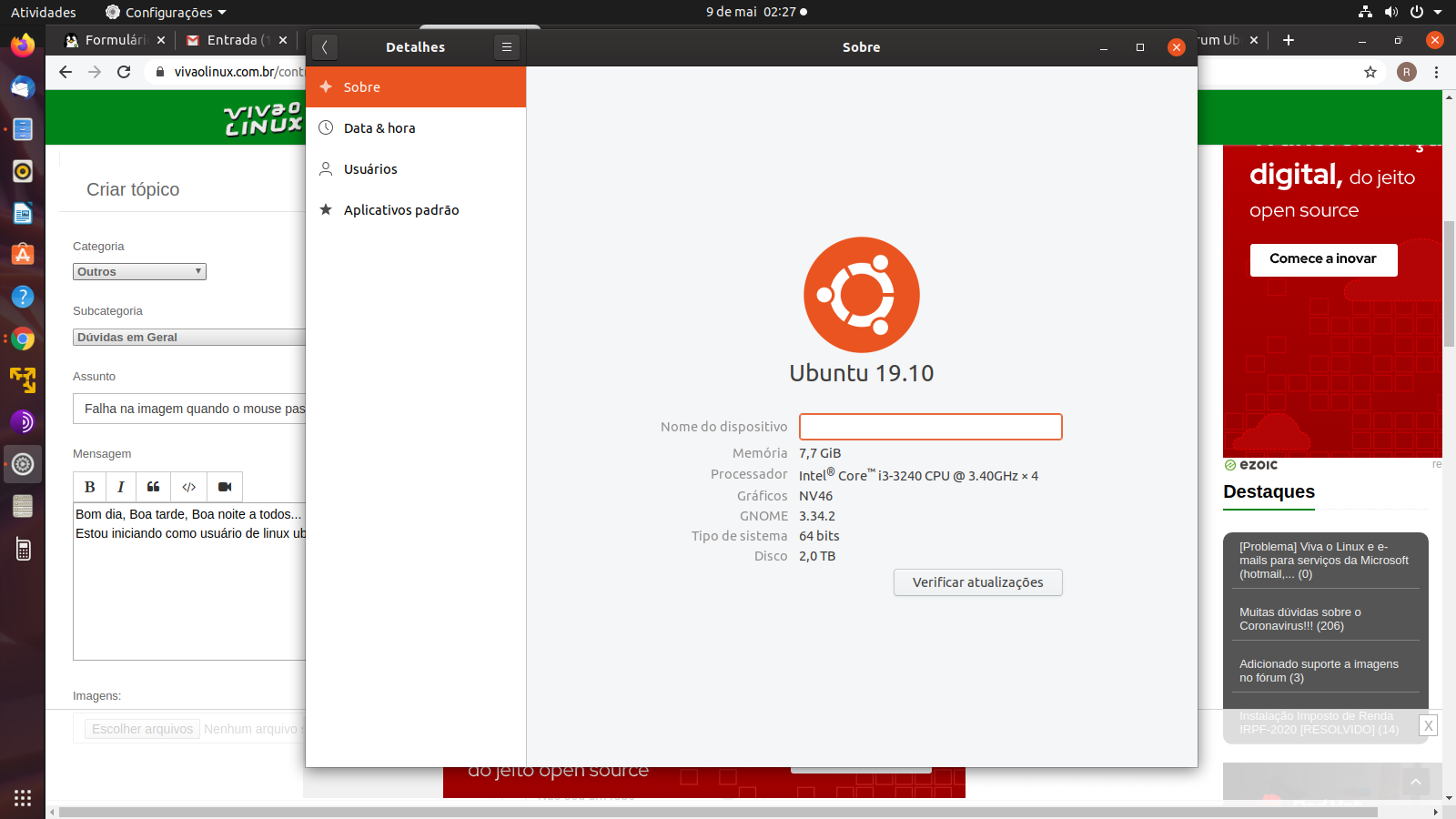Click Comece a inovar ad button
This screenshot has height=819, width=1456.
coord(1323,259)
